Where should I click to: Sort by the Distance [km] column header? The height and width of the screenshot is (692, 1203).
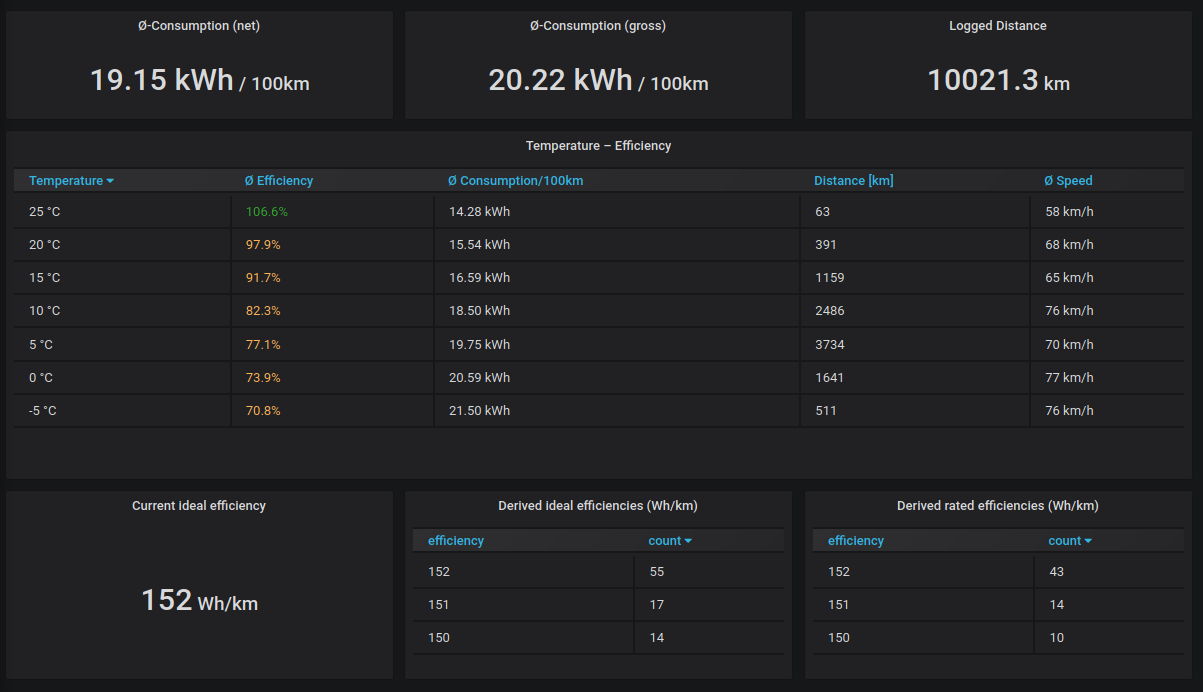(x=854, y=181)
